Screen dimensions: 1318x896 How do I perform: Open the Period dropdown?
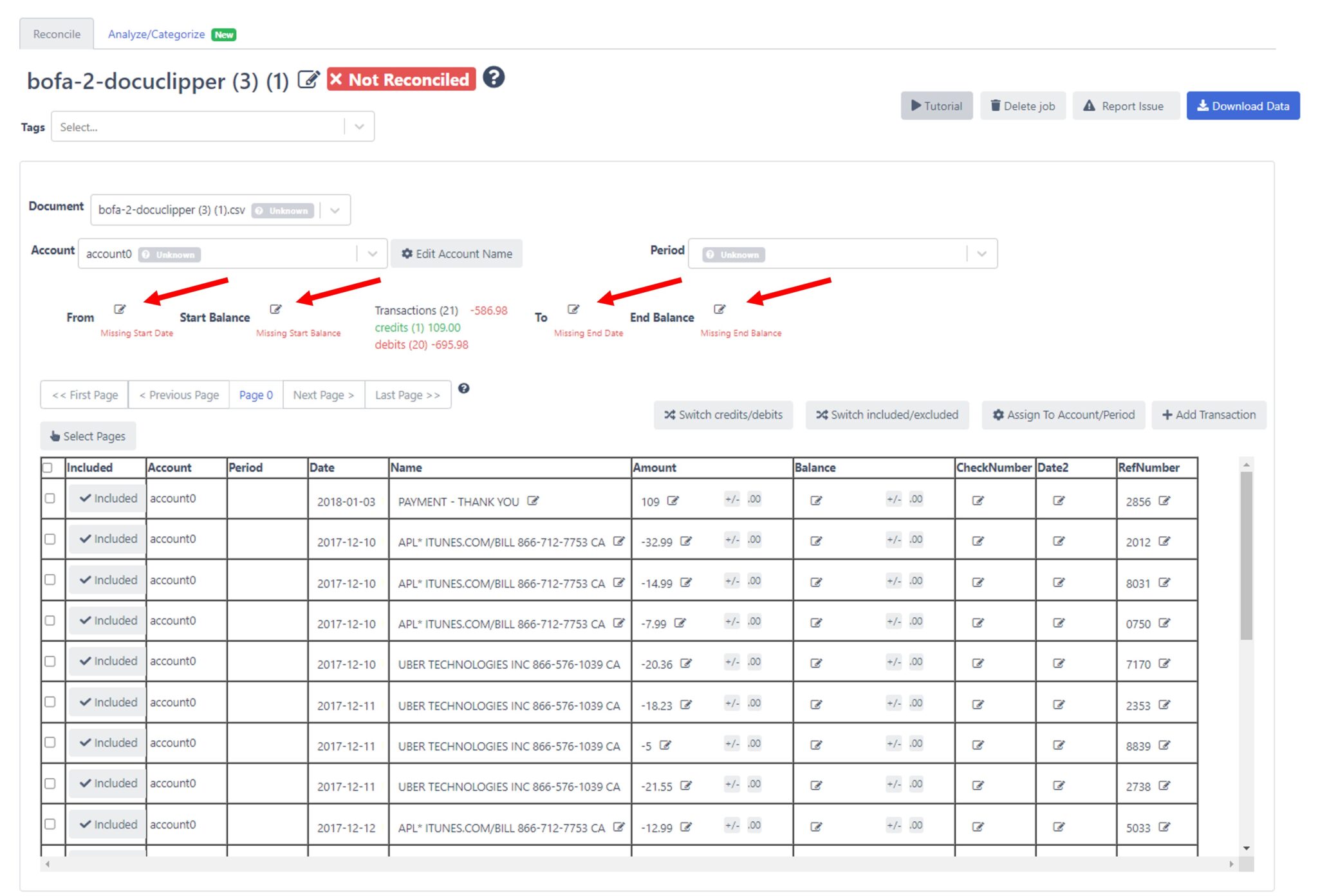pyautogui.click(x=981, y=253)
